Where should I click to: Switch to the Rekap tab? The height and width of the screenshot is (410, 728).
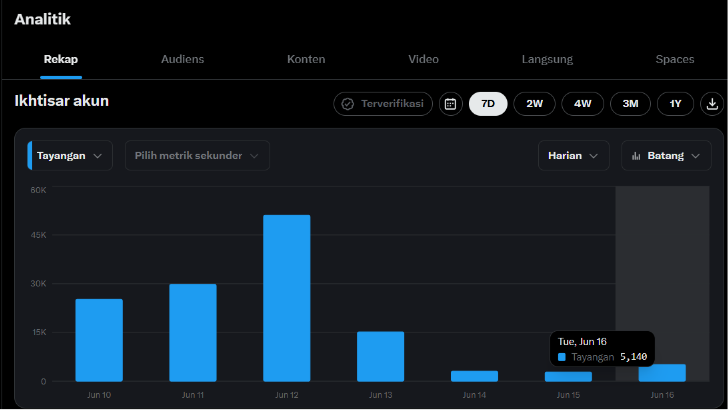coord(61,59)
